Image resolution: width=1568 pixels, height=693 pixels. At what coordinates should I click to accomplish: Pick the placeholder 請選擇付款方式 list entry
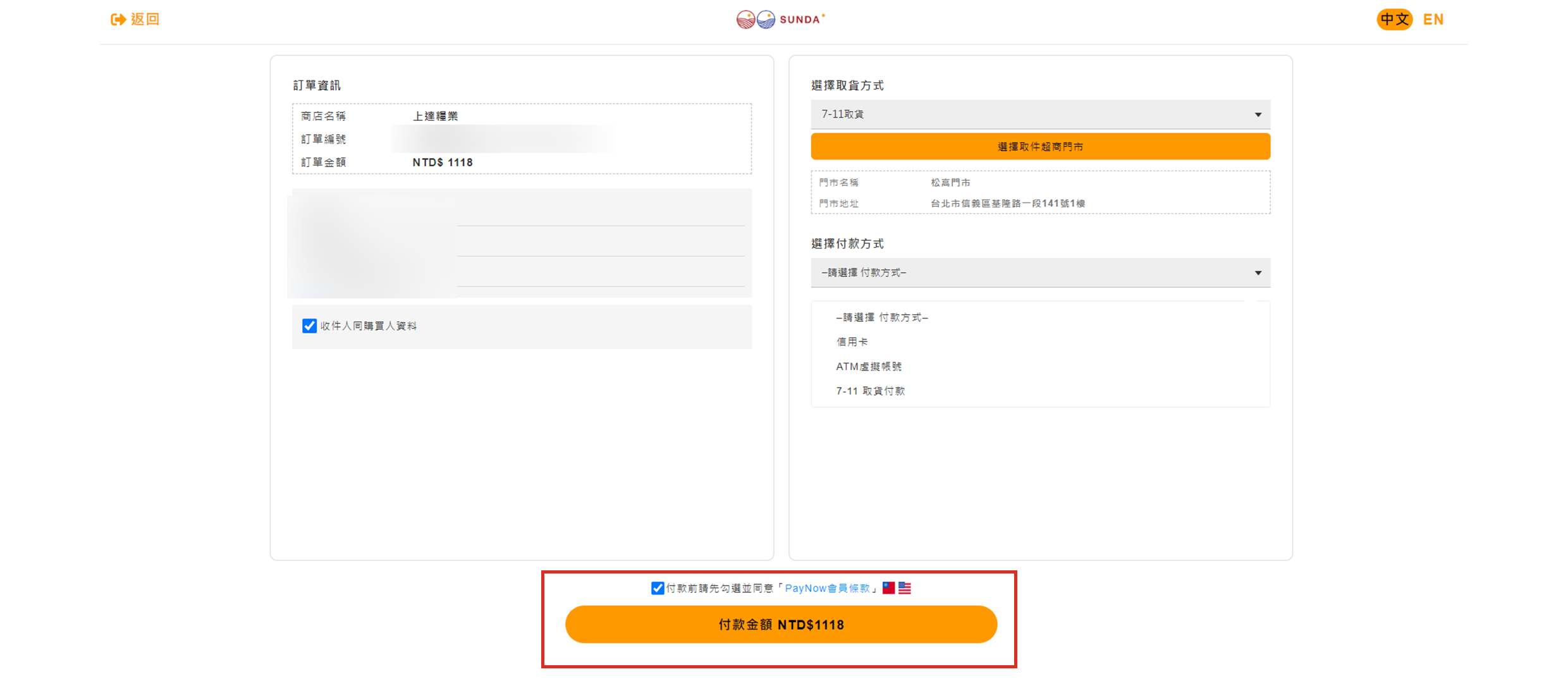click(x=882, y=317)
